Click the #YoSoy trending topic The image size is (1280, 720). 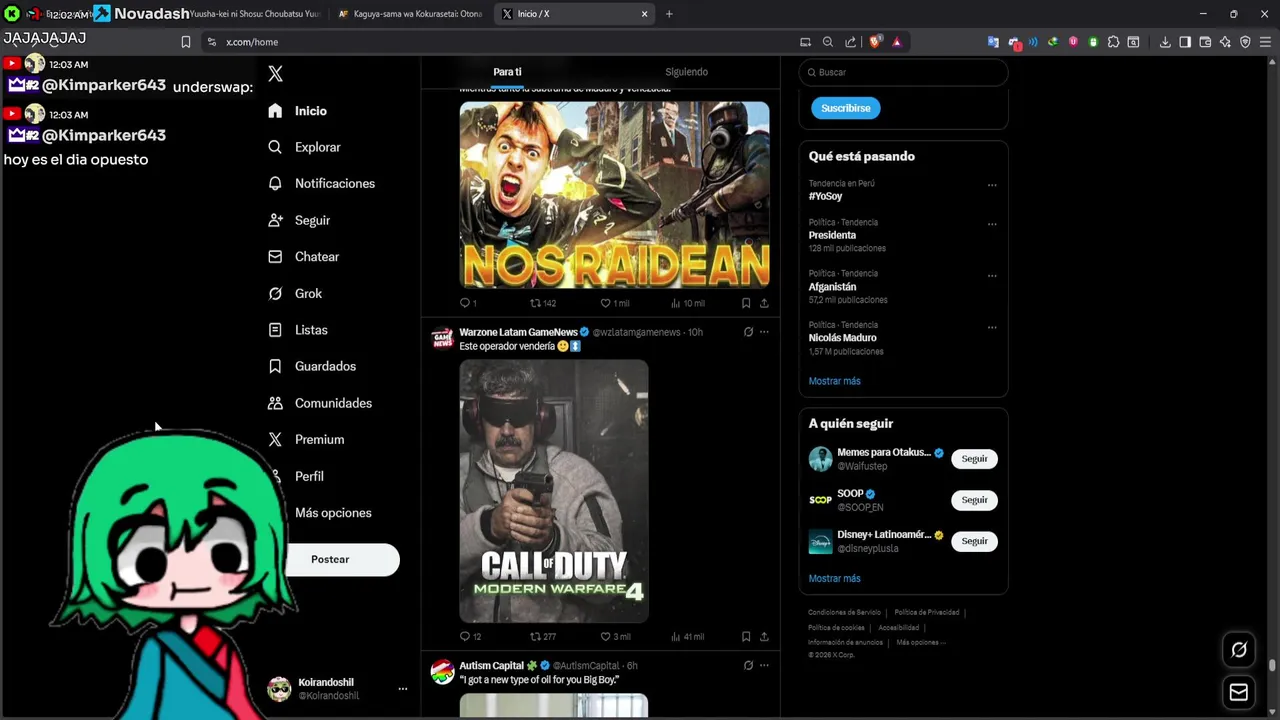coord(826,197)
